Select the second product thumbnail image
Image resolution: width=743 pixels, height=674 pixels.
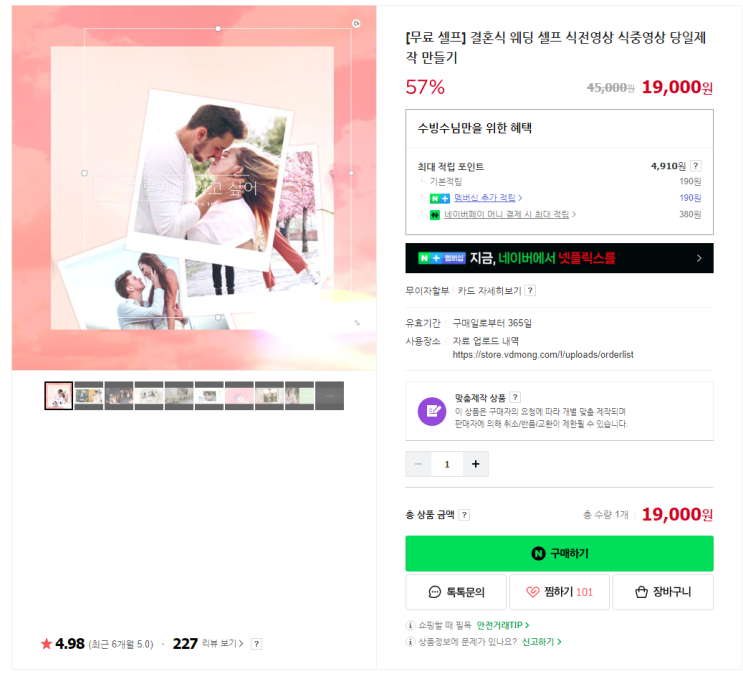89,396
